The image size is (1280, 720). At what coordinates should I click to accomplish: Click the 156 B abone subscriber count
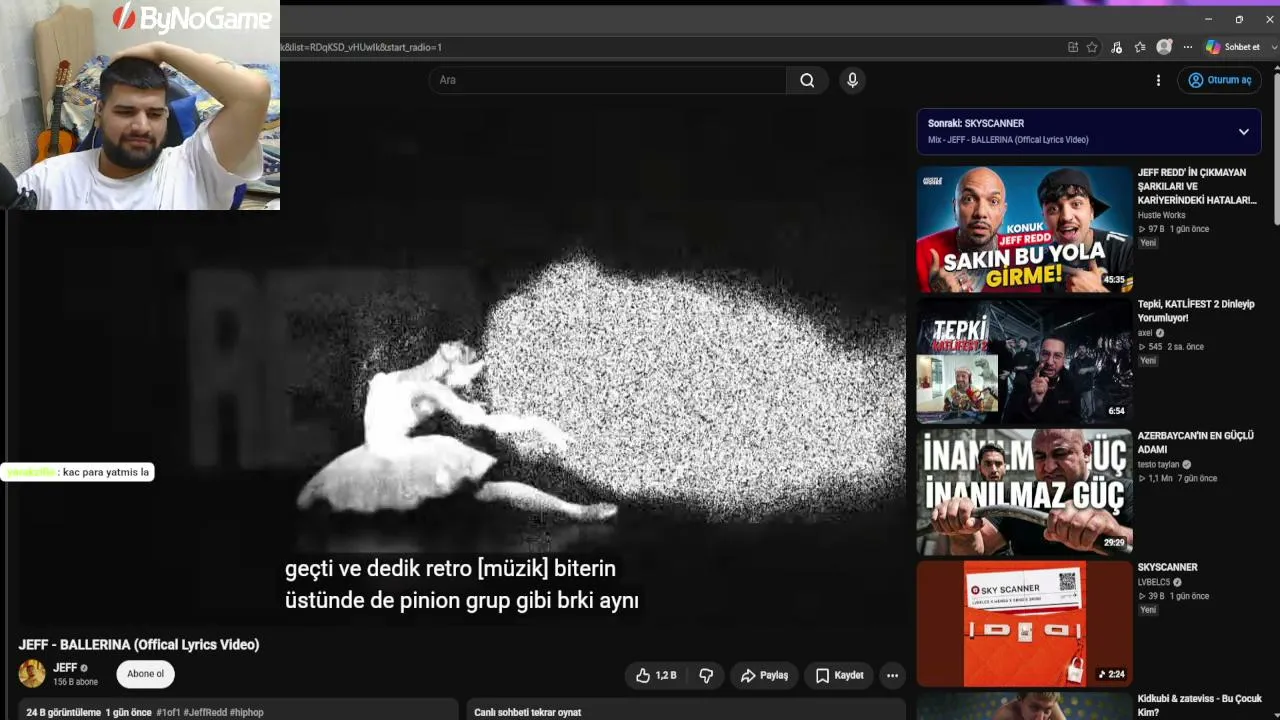click(75, 682)
